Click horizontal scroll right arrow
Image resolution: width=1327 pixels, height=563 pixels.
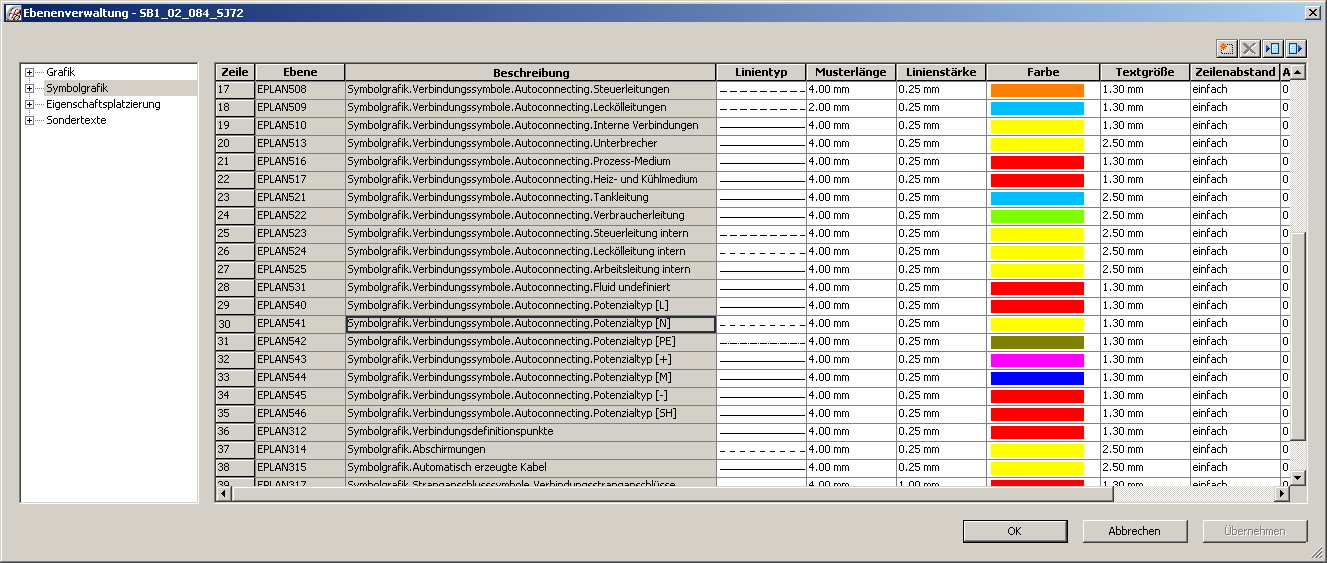click(x=1281, y=494)
